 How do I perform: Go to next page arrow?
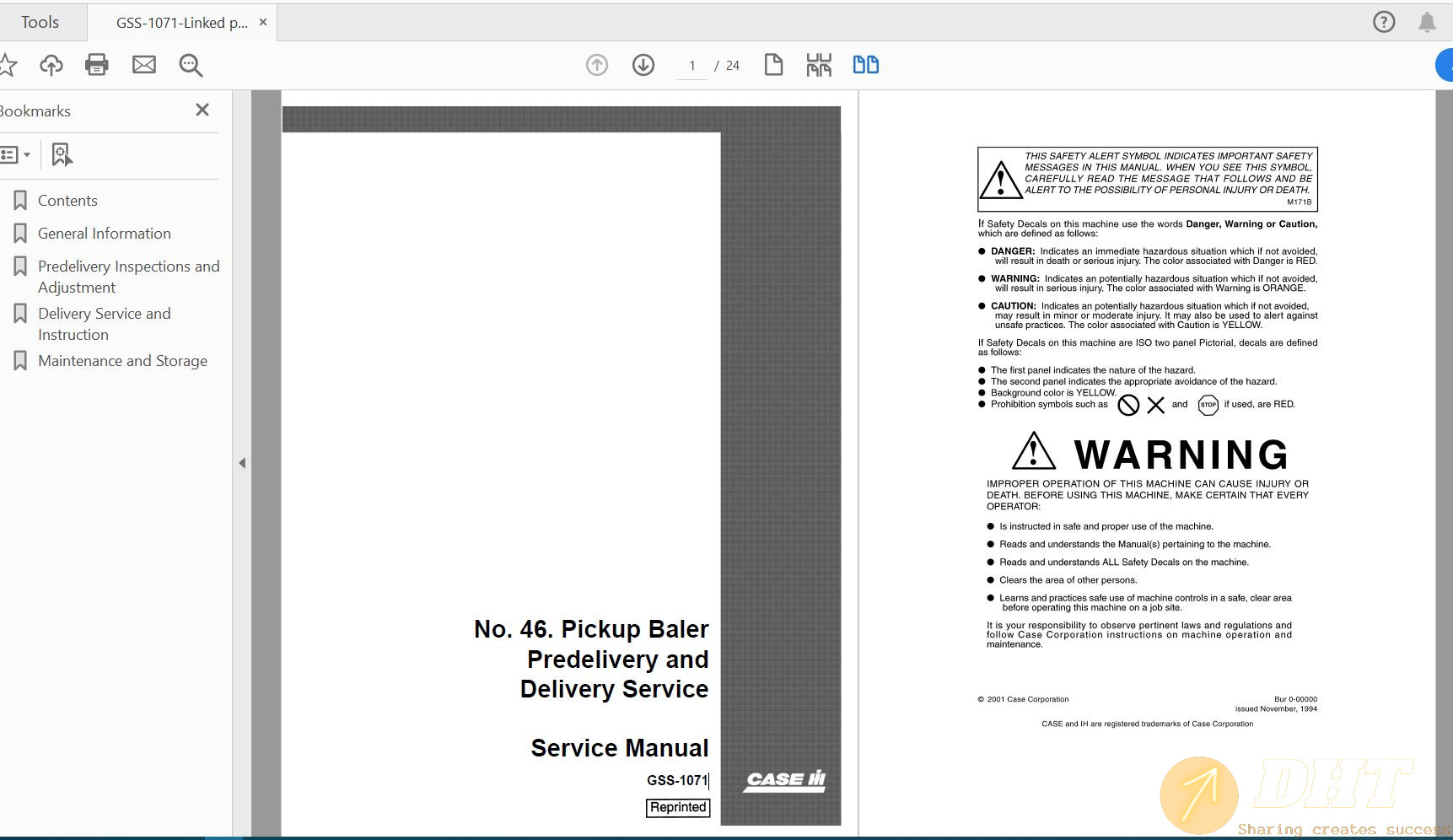click(643, 65)
